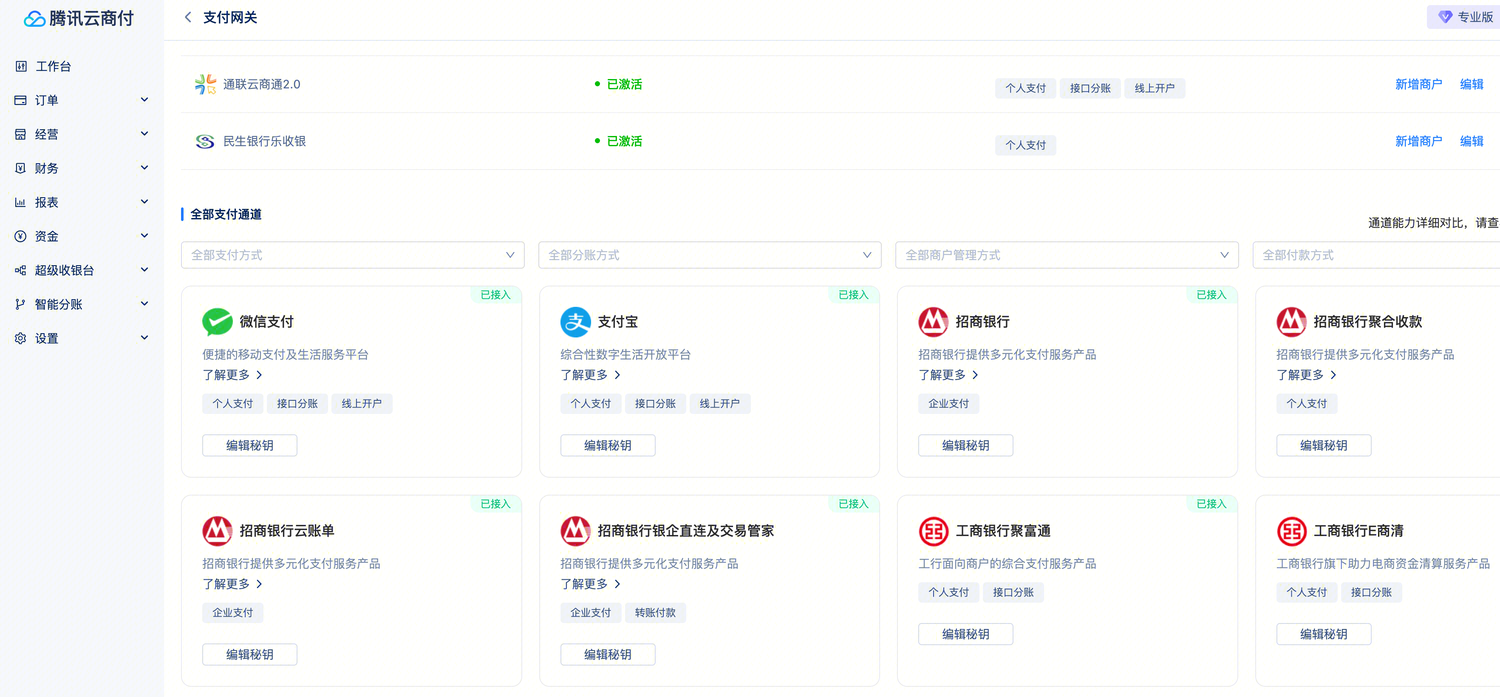This screenshot has width=1500, height=697.
Task: Select 财务 in the sidebar menu
Action: pos(22,168)
